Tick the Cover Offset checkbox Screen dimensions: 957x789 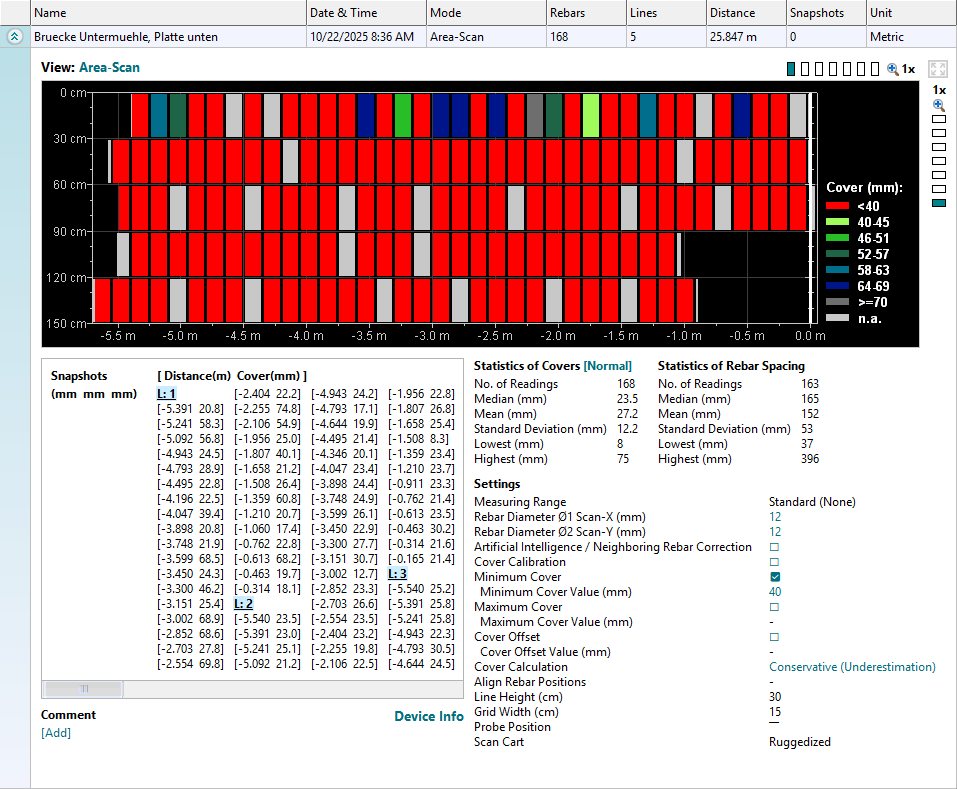[x=774, y=637]
